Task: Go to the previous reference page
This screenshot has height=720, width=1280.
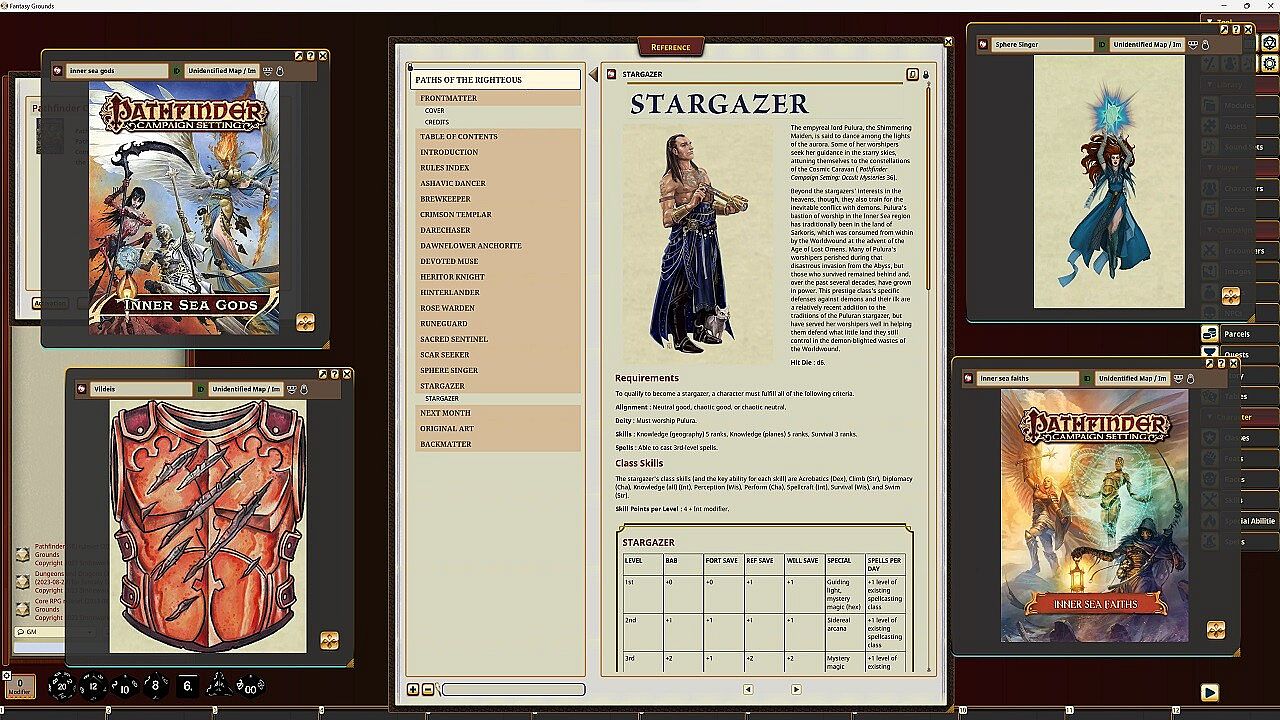Action: tap(748, 689)
